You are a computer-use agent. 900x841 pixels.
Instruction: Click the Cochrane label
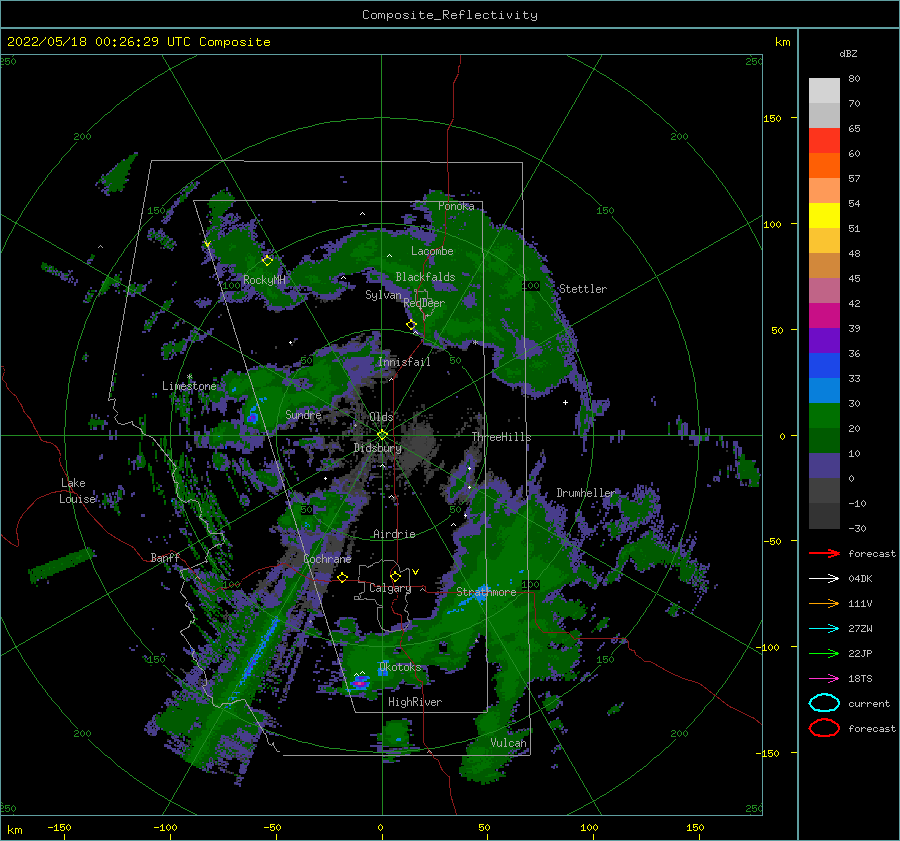point(327,559)
